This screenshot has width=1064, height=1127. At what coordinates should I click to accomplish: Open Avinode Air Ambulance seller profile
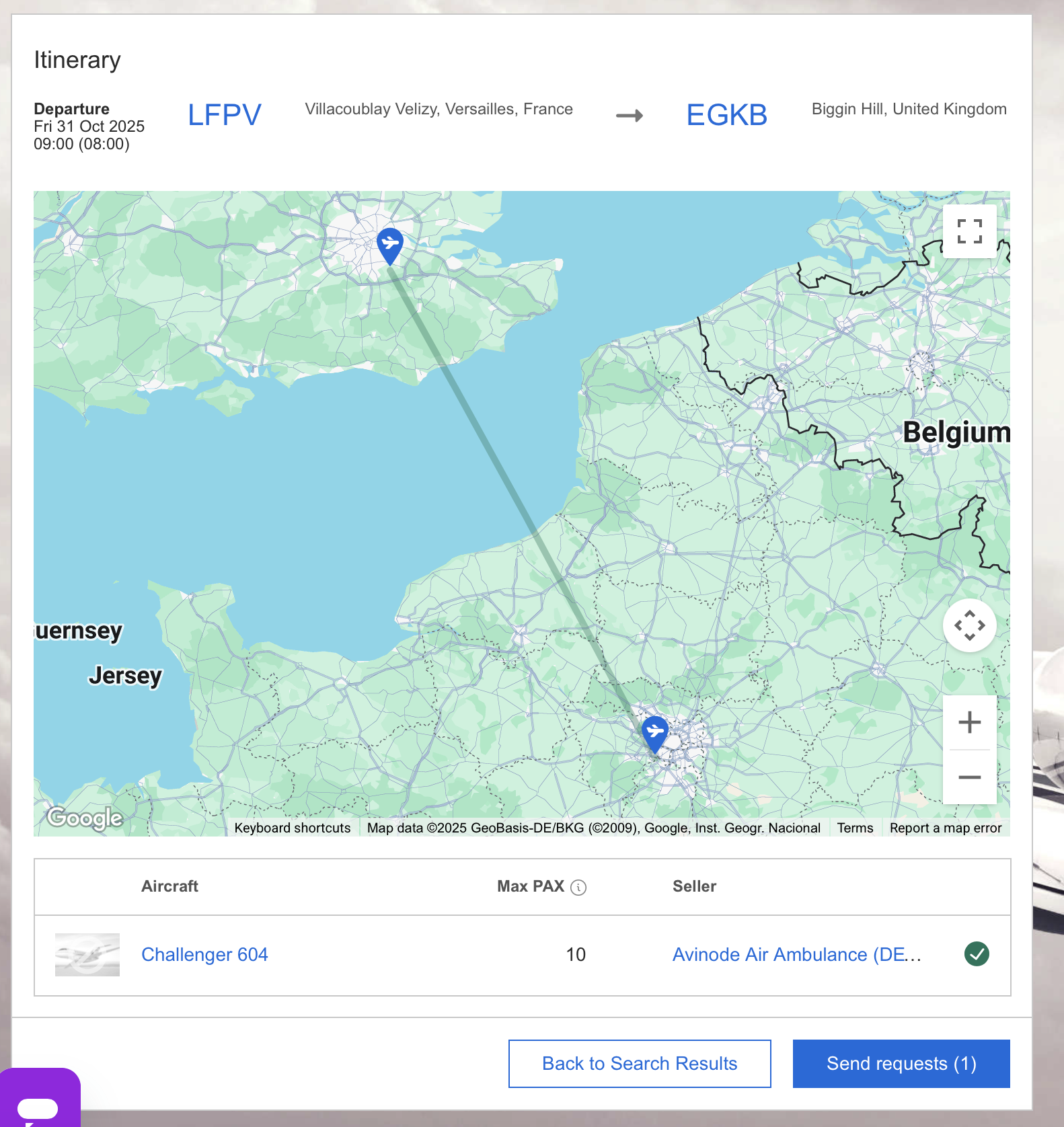(x=796, y=954)
